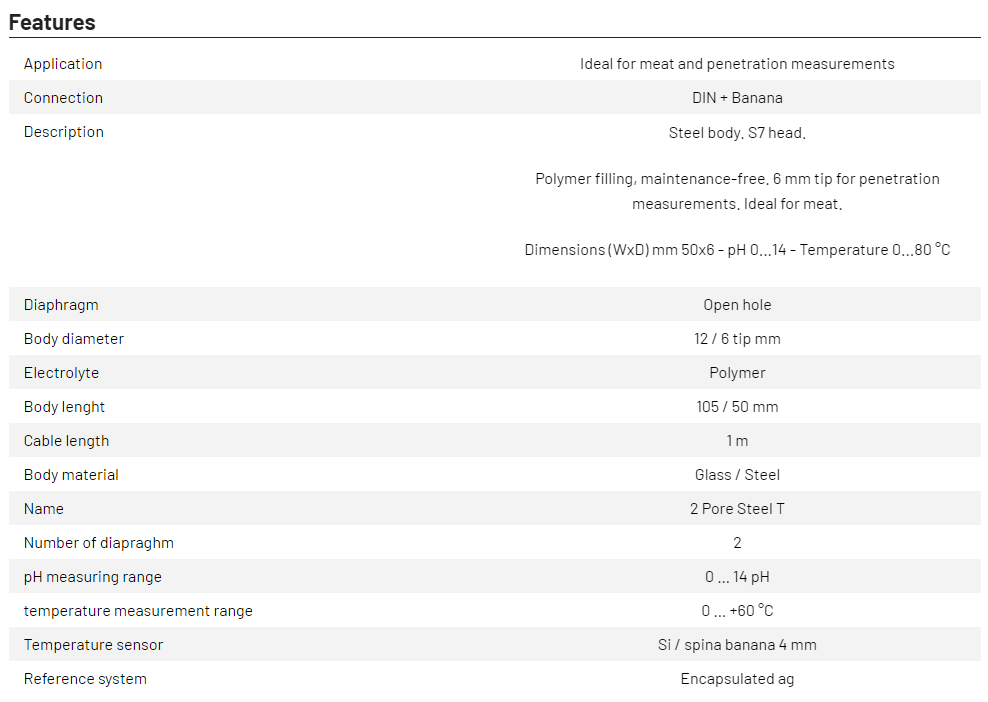This screenshot has width=988, height=702.
Task: Click the '2 Pore Steel T' name value
Action: click(x=737, y=509)
